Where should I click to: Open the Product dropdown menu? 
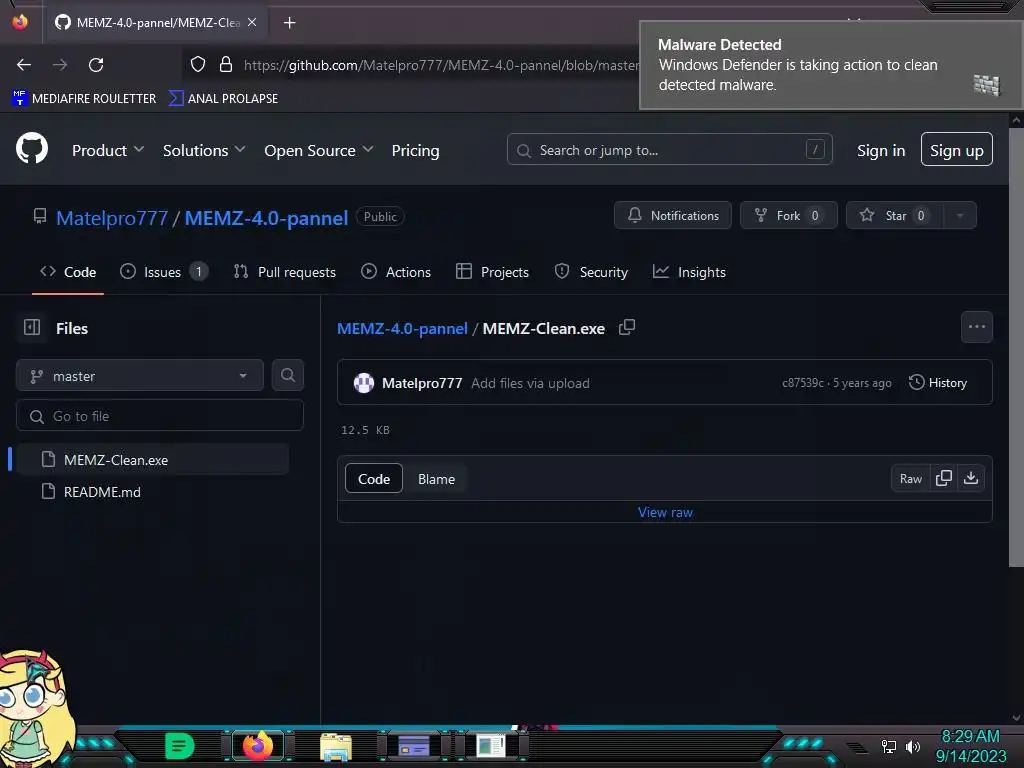(108, 150)
